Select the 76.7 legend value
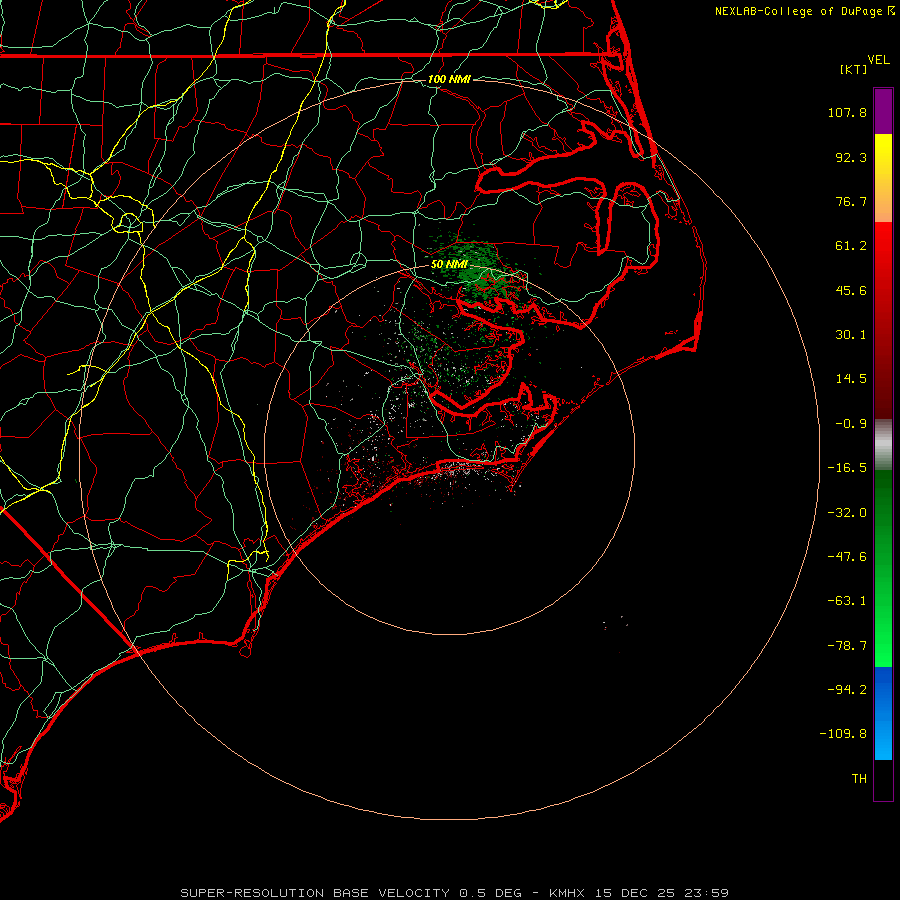900x900 pixels. [851, 201]
